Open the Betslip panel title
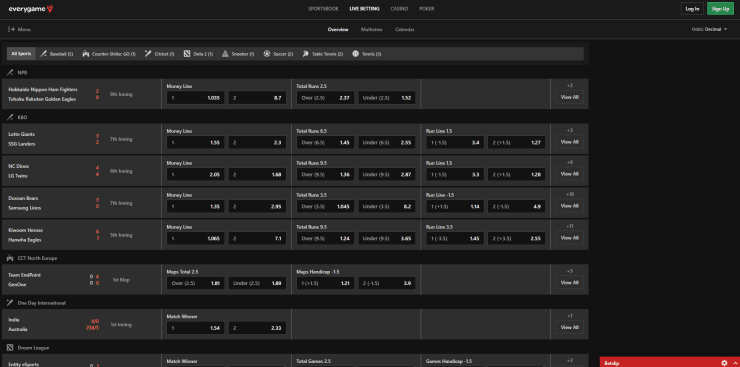Viewport: 740px width, 367px height. (612, 363)
